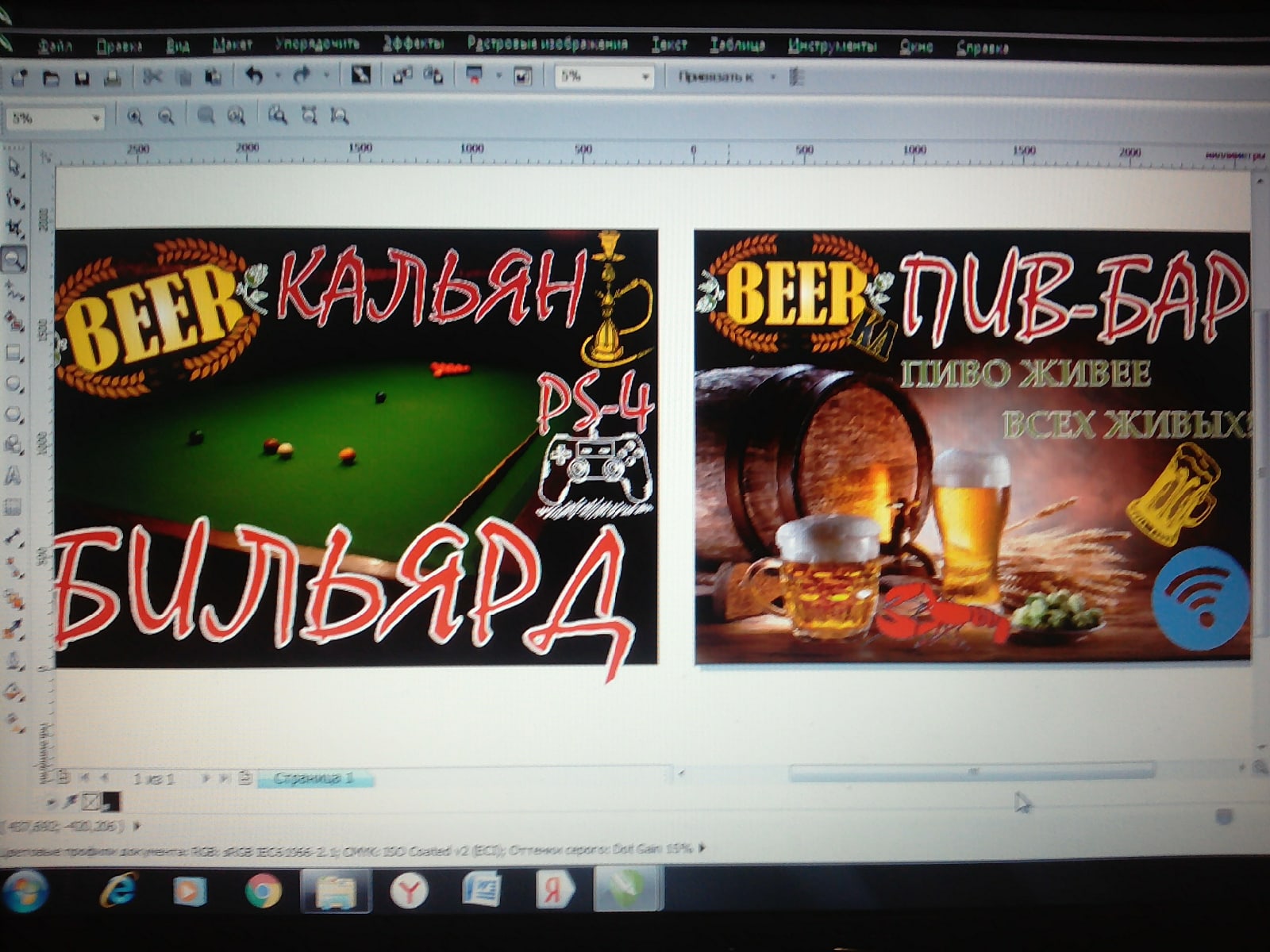This screenshot has width=1270, height=952.
Task: Click the Export toolbar icon
Action: coord(433,76)
